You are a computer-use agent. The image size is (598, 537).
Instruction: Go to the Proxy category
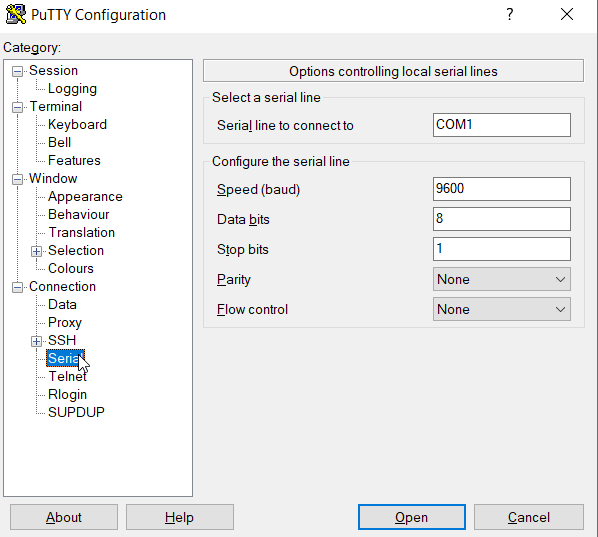[65, 323]
